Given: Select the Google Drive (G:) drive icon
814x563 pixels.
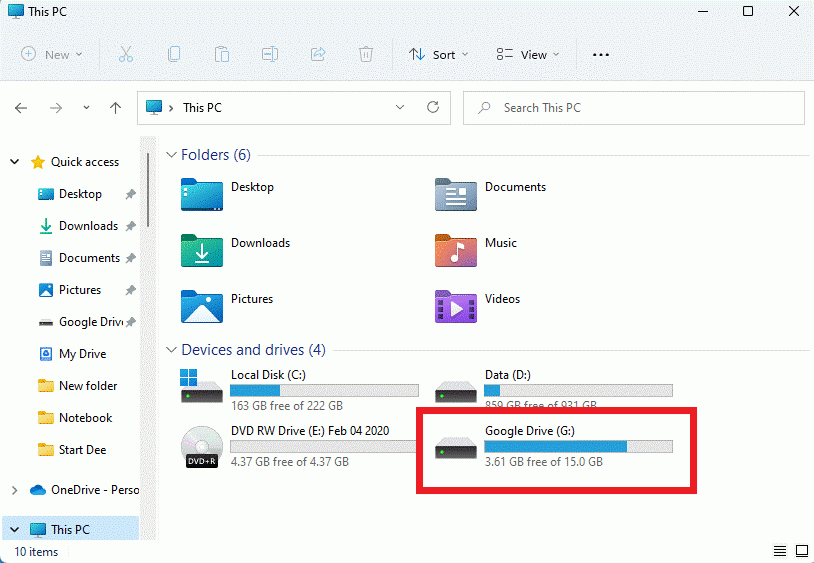Looking at the screenshot, I should click(456, 448).
